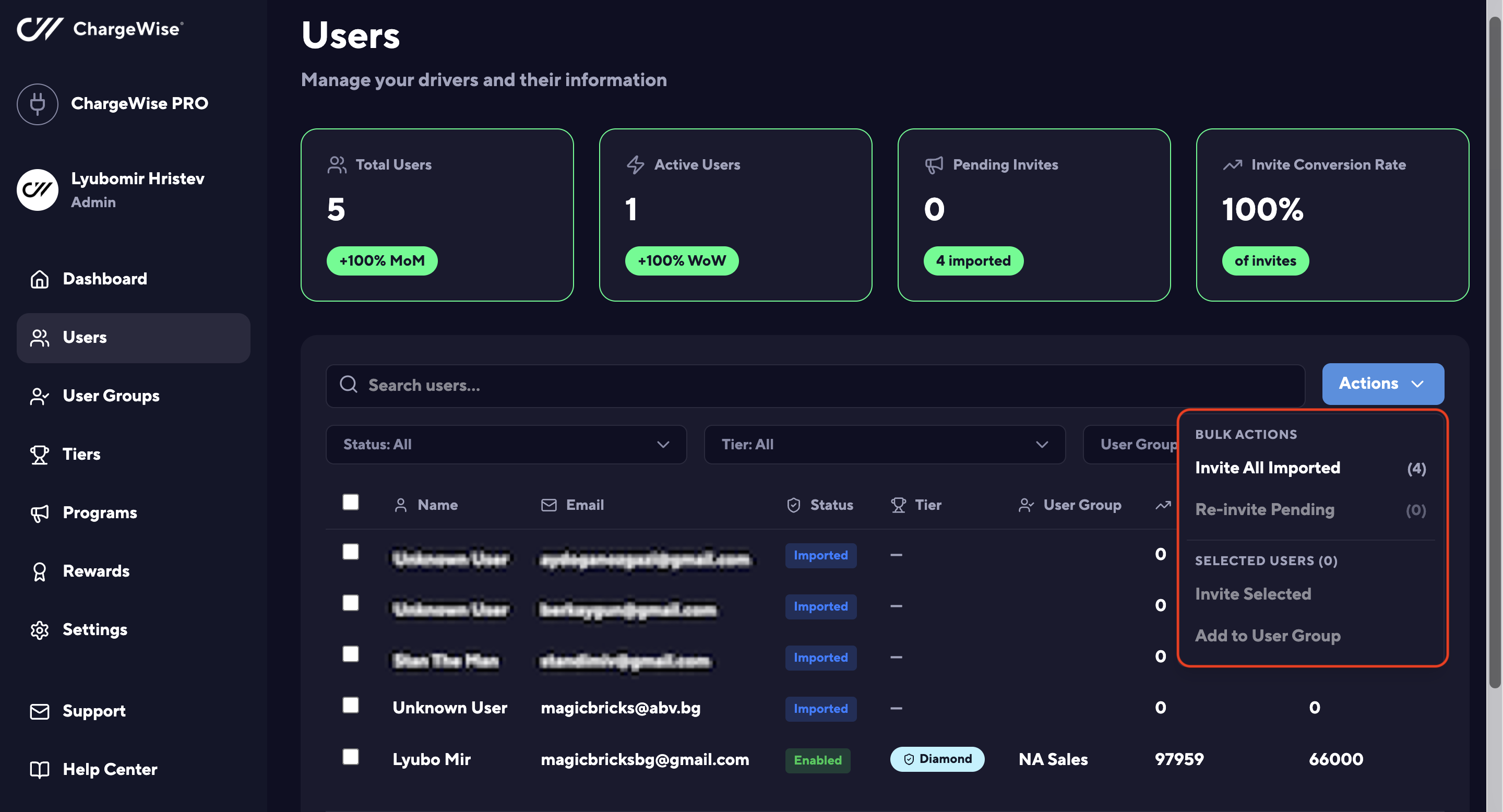Image resolution: width=1503 pixels, height=812 pixels.
Task: Collapse the Actions dropdown button
Action: [1382, 384]
